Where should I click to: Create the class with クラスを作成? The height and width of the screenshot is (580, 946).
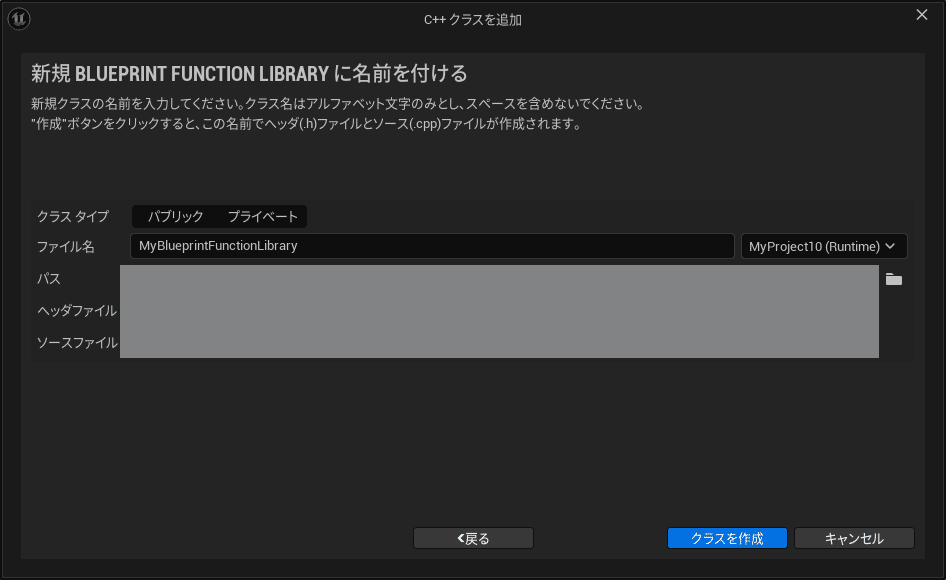pyautogui.click(x=727, y=538)
